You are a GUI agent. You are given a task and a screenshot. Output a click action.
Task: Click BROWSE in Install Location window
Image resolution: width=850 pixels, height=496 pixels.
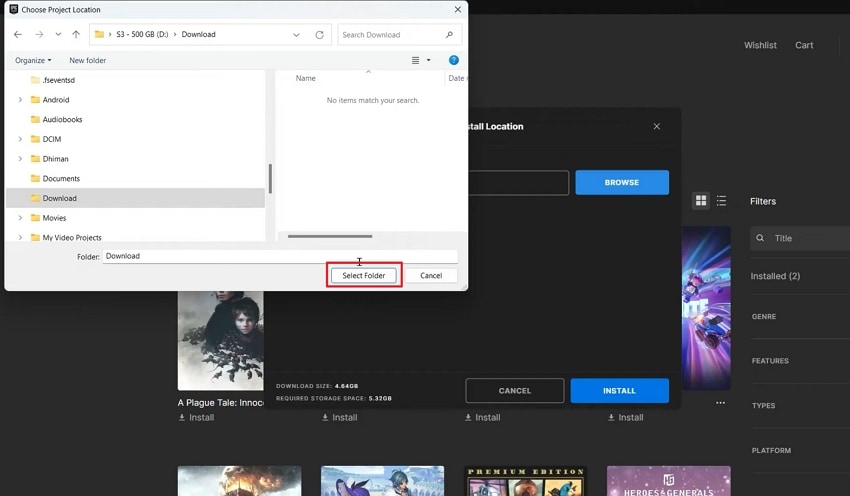coord(622,183)
